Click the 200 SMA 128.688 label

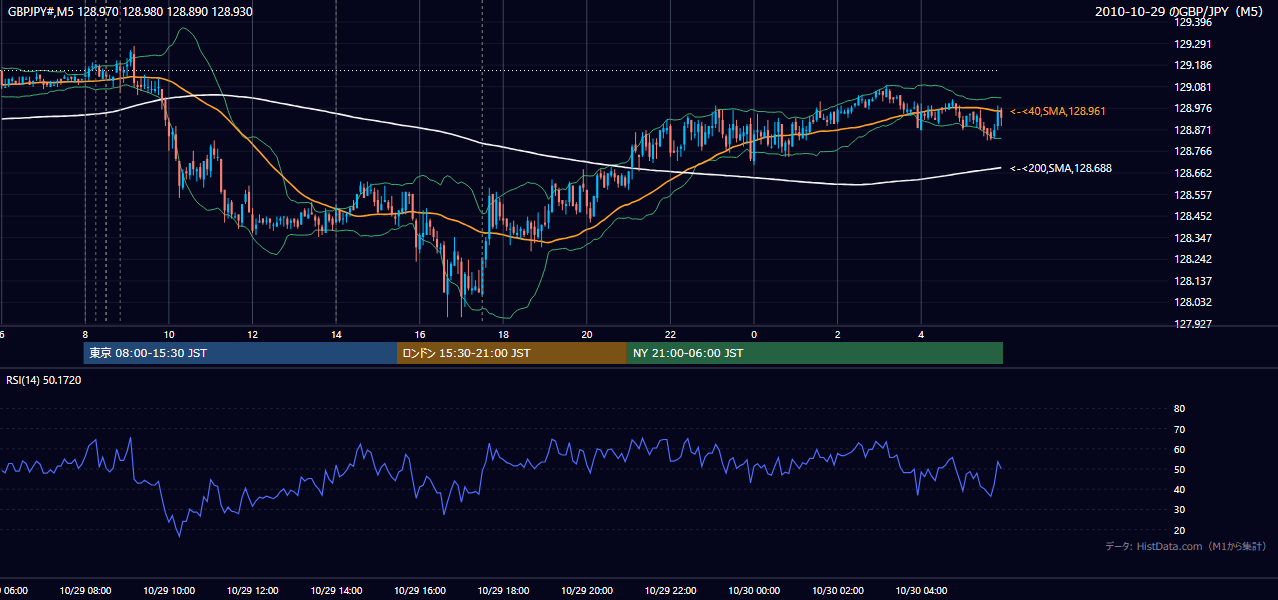tap(1062, 169)
